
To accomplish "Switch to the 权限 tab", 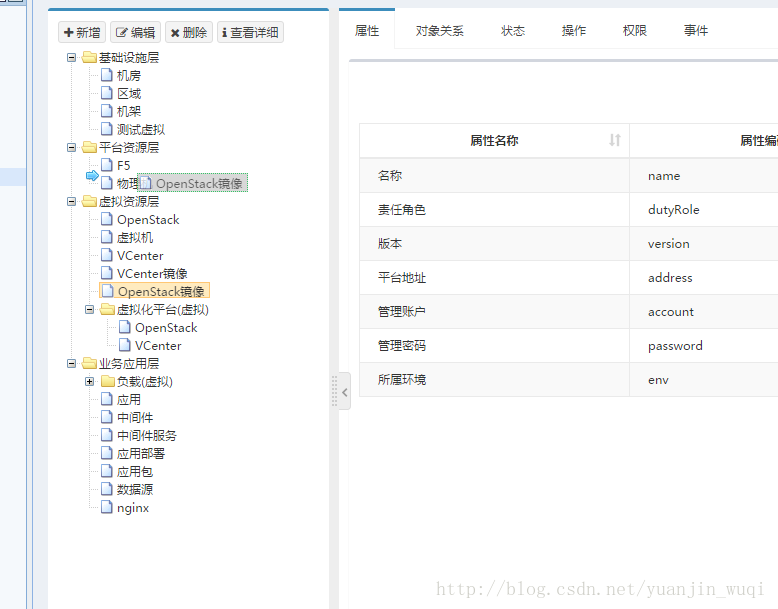I will (x=635, y=31).
